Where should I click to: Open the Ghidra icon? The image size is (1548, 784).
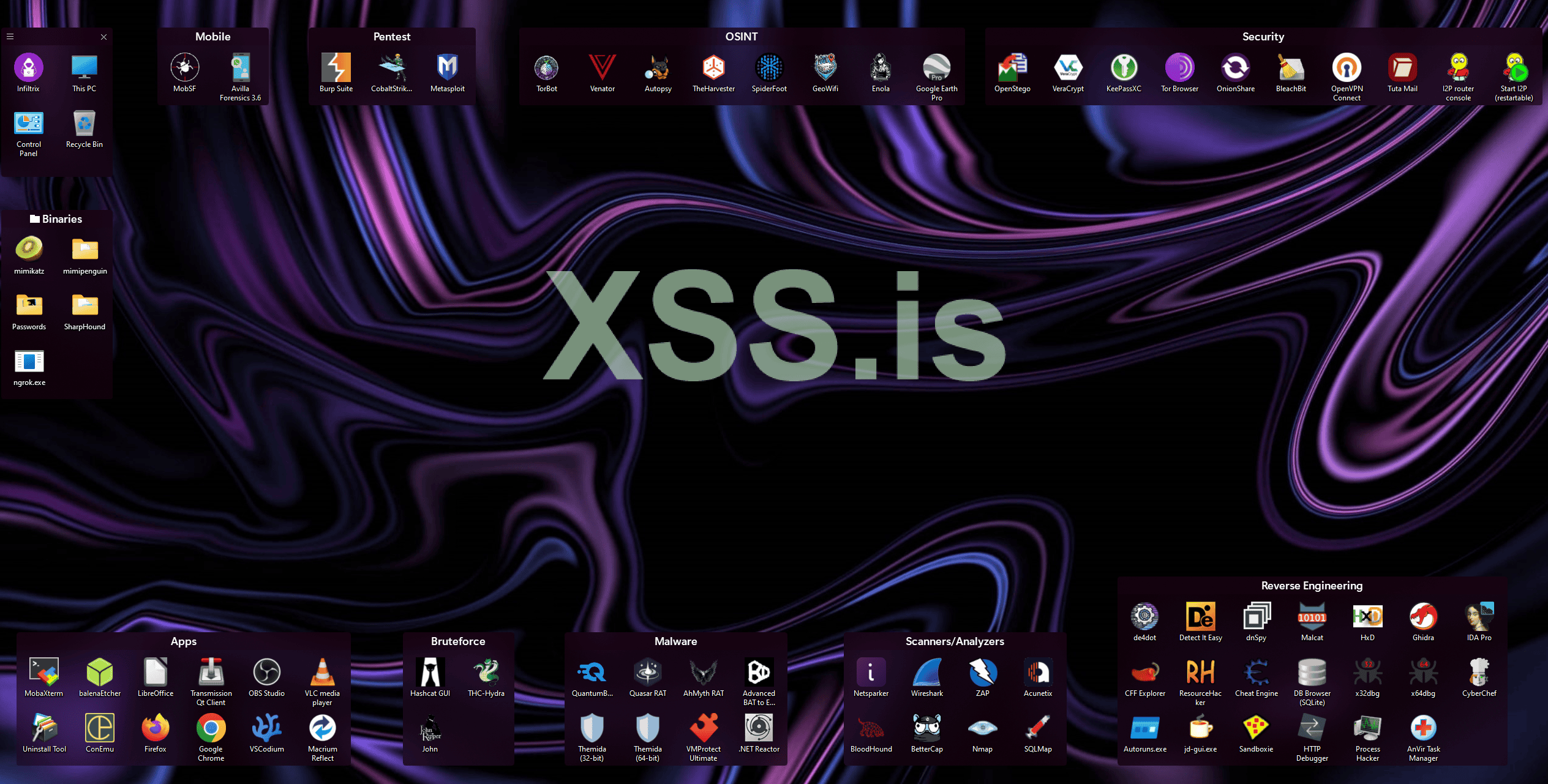[x=1422, y=618]
